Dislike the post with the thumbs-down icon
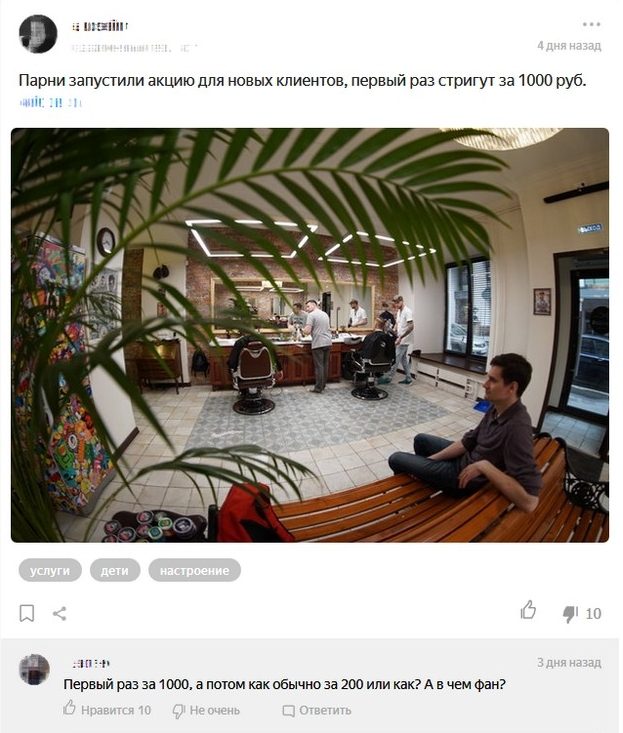623x733 pixels. point(570,614)
